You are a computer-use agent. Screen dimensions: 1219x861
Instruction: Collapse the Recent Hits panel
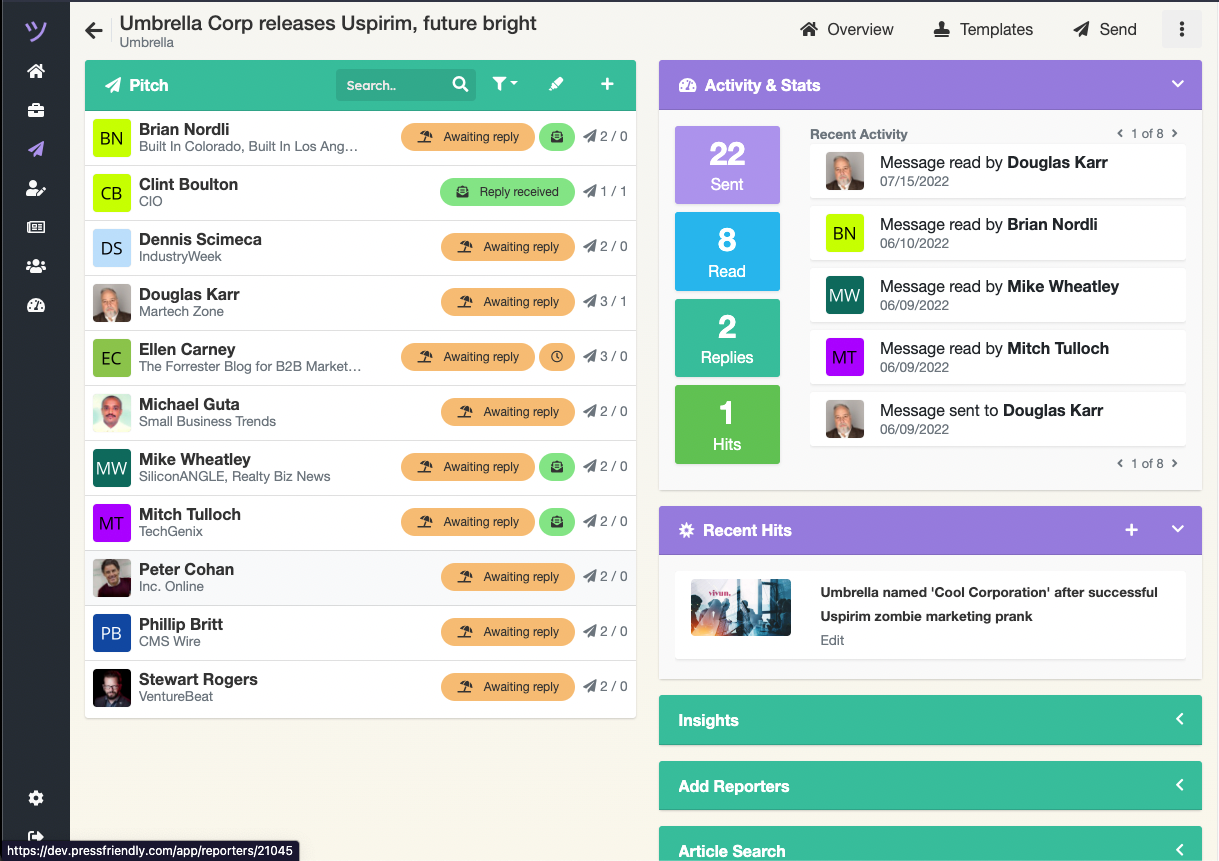point(1178,530)
